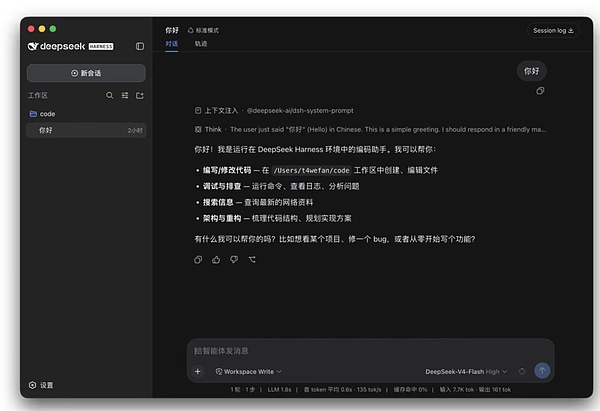Click the 标准模式 mode indicator
This screenshot has width=600, height=411.
point(203,30)
